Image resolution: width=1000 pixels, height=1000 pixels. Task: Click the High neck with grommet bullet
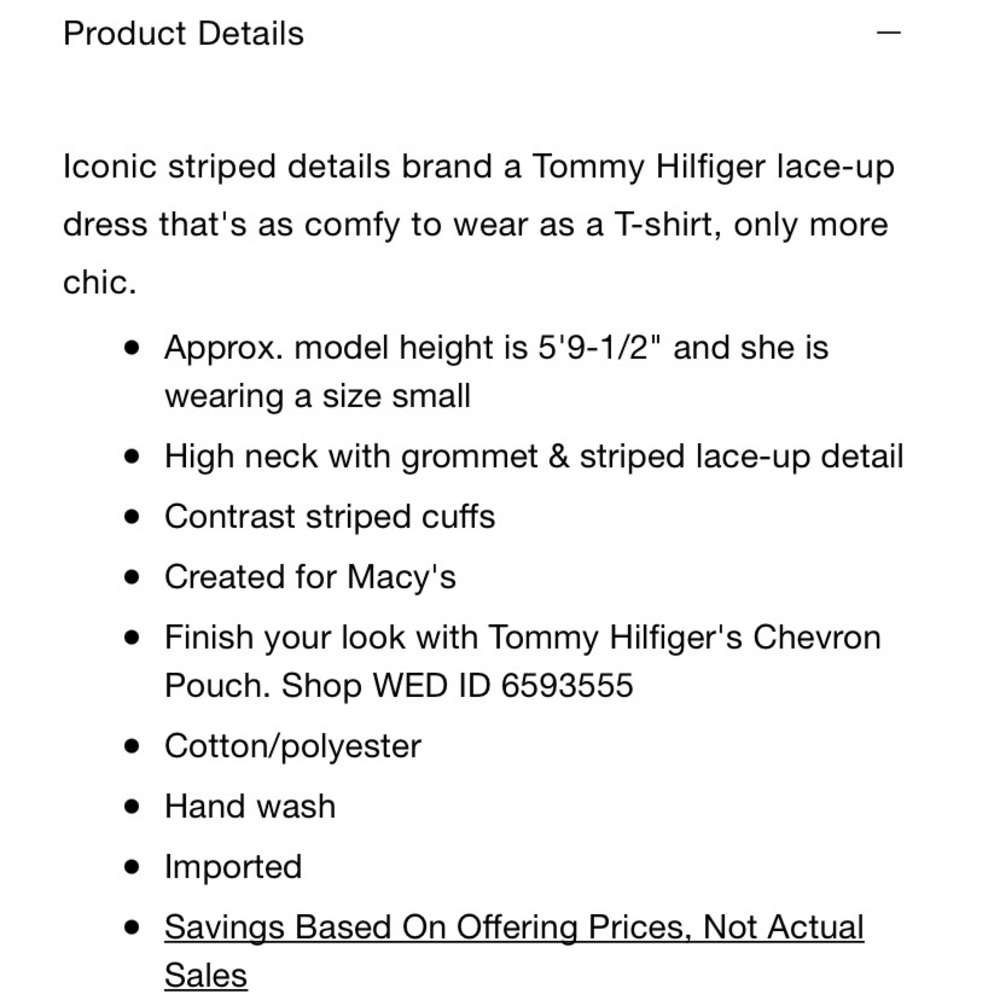tap(534, 457)
